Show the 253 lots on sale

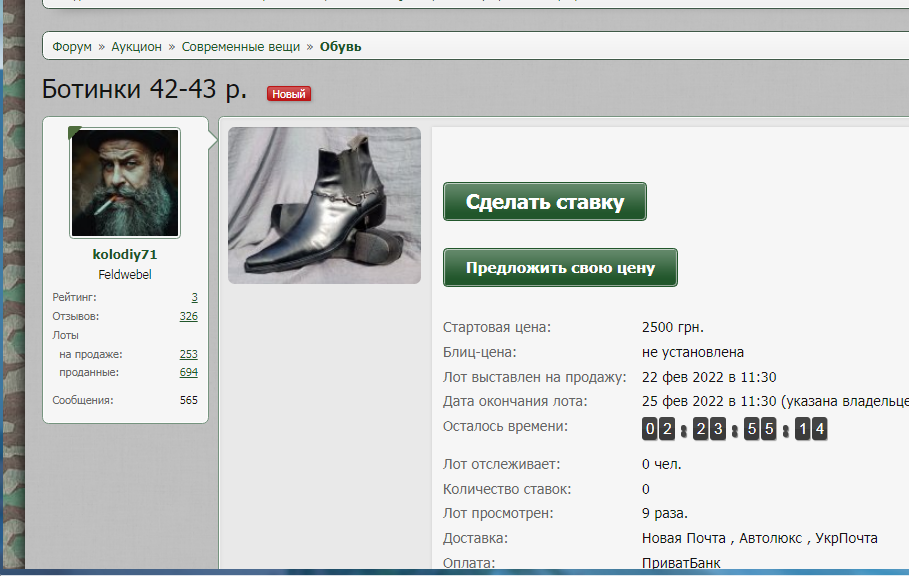[188, 354]
